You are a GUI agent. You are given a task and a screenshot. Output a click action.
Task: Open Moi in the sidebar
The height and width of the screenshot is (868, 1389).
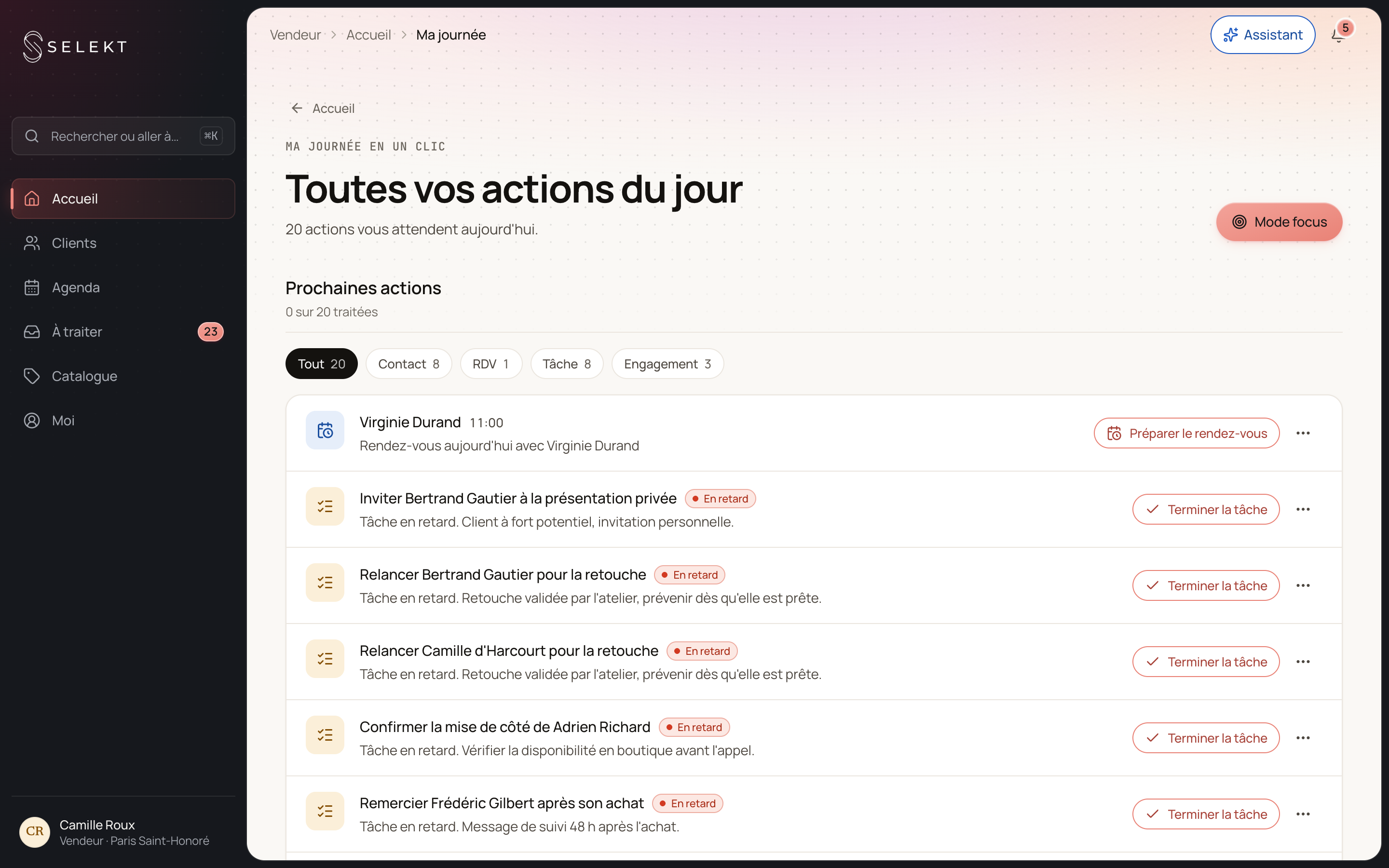pos(123,420)
